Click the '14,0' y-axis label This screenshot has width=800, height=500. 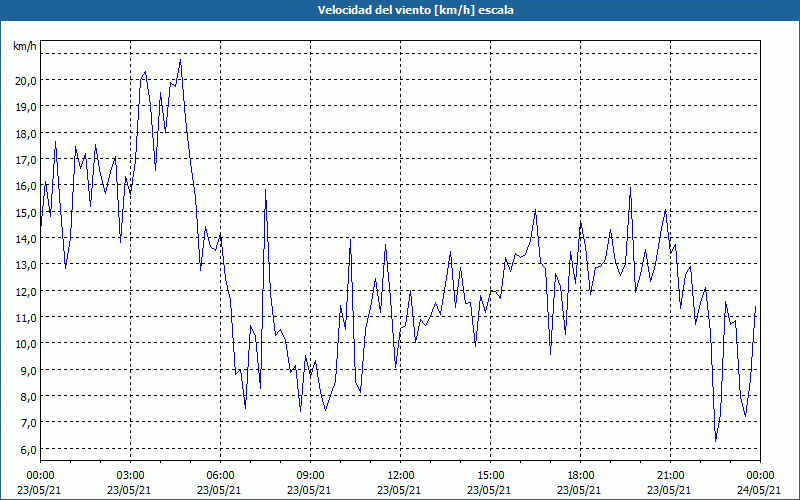pos(26,238)
